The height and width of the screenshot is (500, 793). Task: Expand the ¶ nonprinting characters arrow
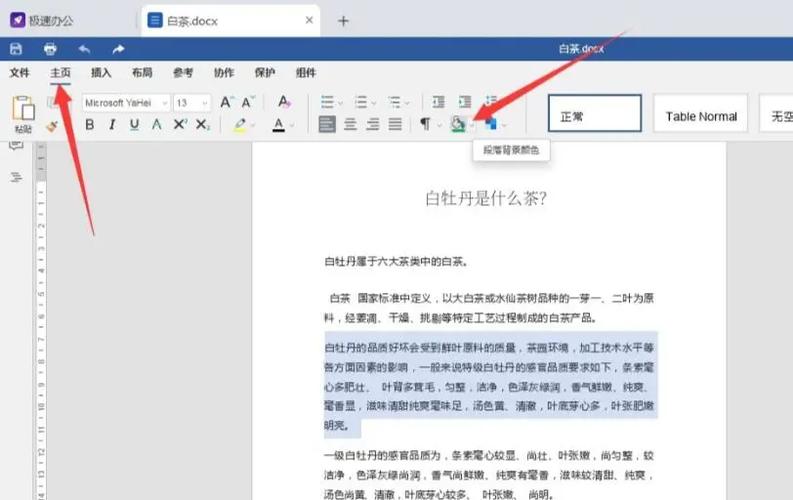coord(439,125)
